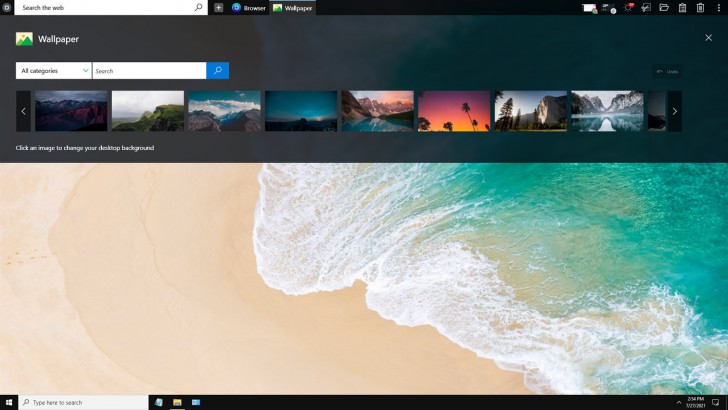This screenshot has width=728, height=410.
Task: Show previous wallpapers with left arrow
Action: point(23,111)
